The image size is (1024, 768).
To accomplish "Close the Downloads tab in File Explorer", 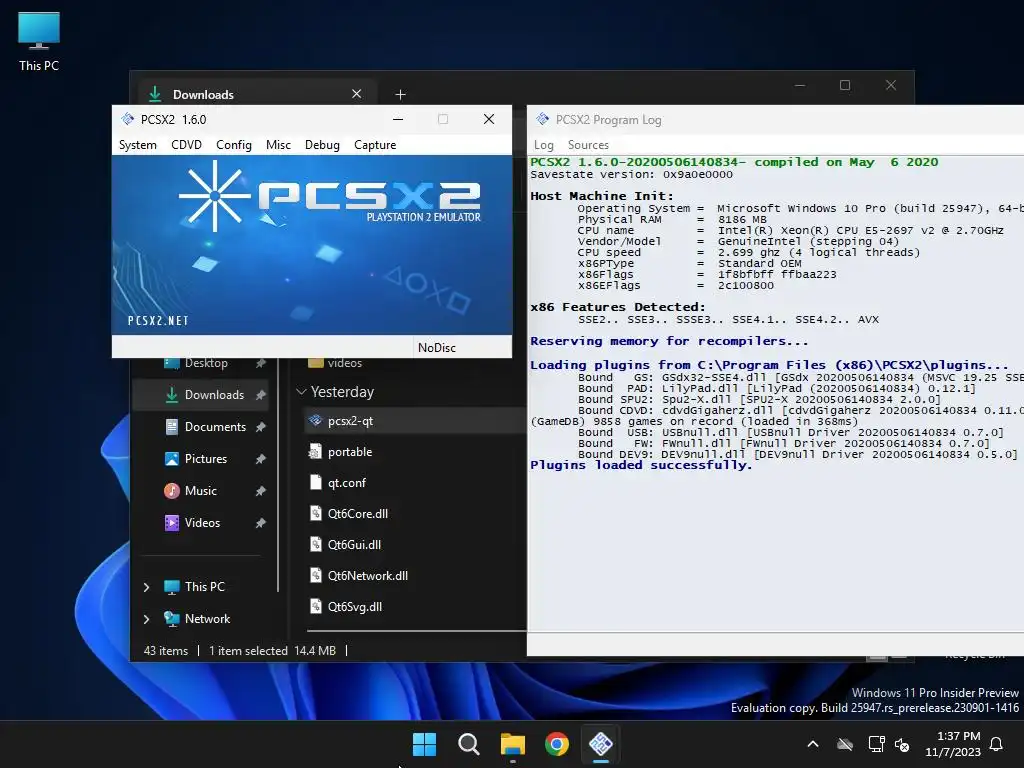I will tap(357, 94).
